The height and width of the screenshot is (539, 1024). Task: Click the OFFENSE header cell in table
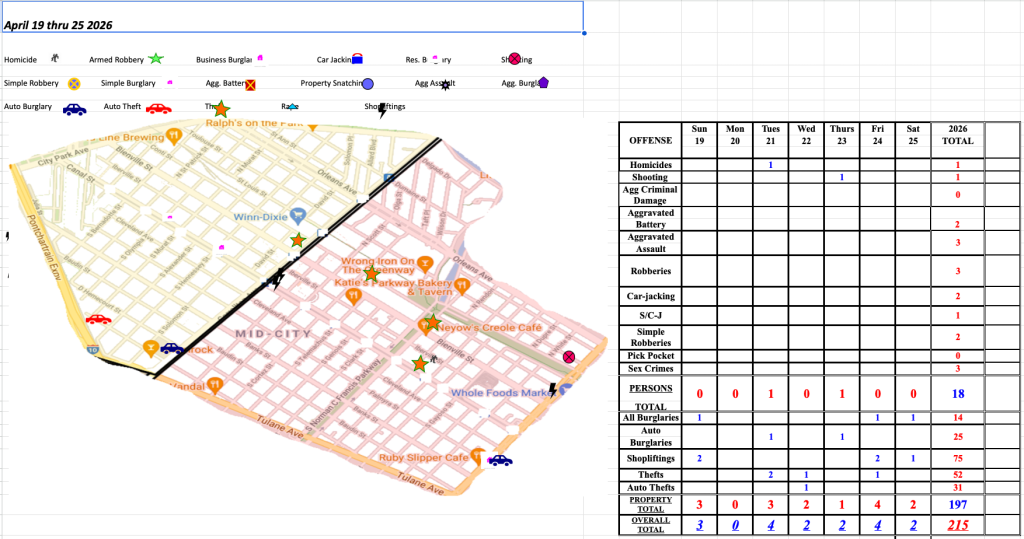click(651, 140)
